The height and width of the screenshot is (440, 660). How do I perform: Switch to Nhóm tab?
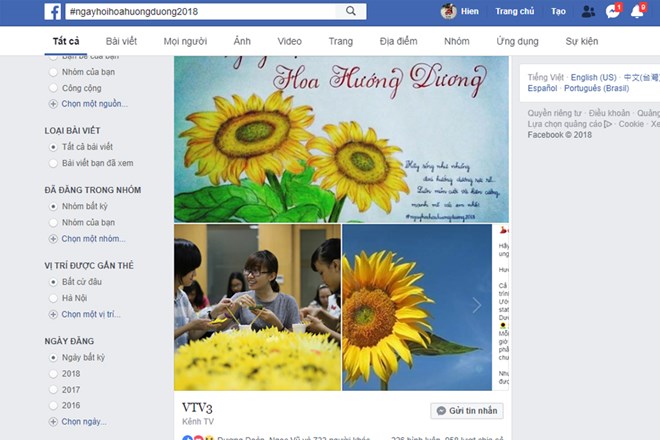[x=457, y=41]
